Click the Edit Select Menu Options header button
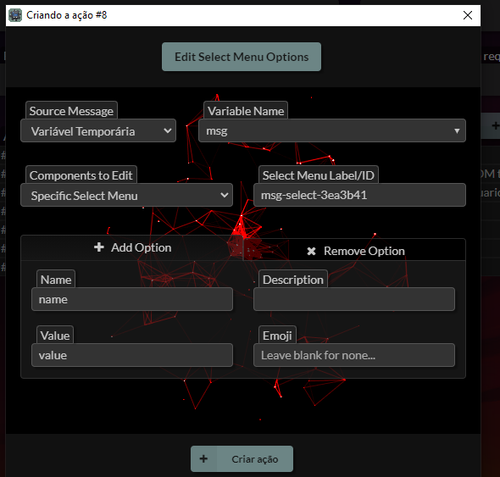 click(241, 57)
